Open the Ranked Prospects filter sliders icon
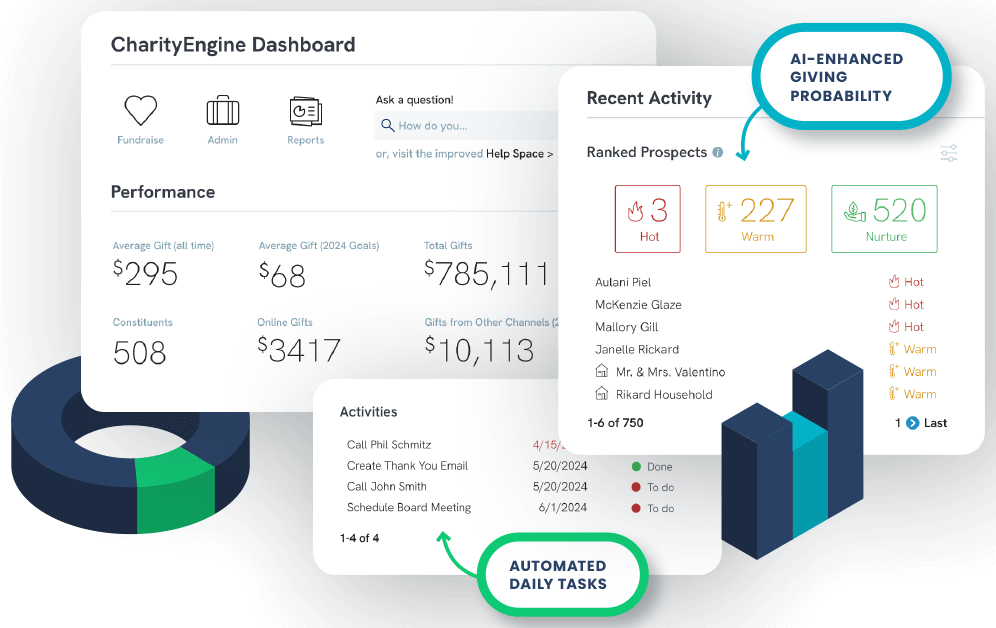996x628 pixels. pyautogui.click(x=948, y=153)
